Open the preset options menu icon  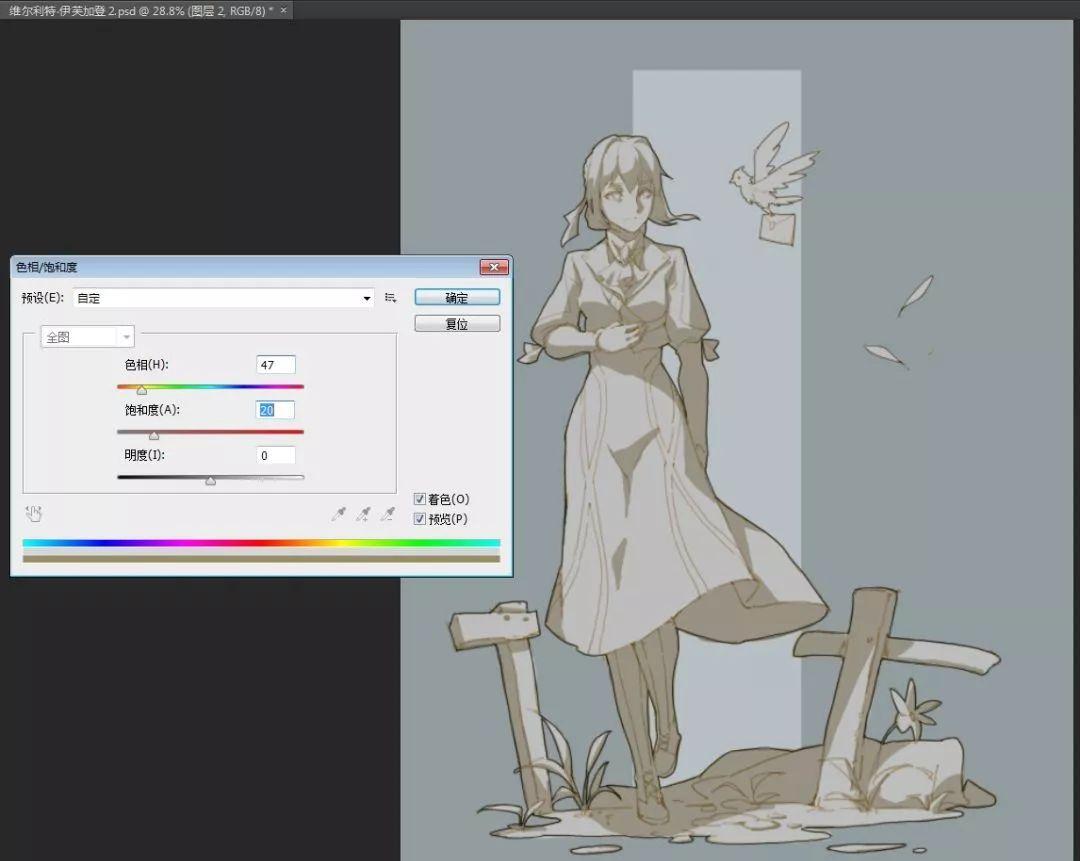click(x=391, y=298)
